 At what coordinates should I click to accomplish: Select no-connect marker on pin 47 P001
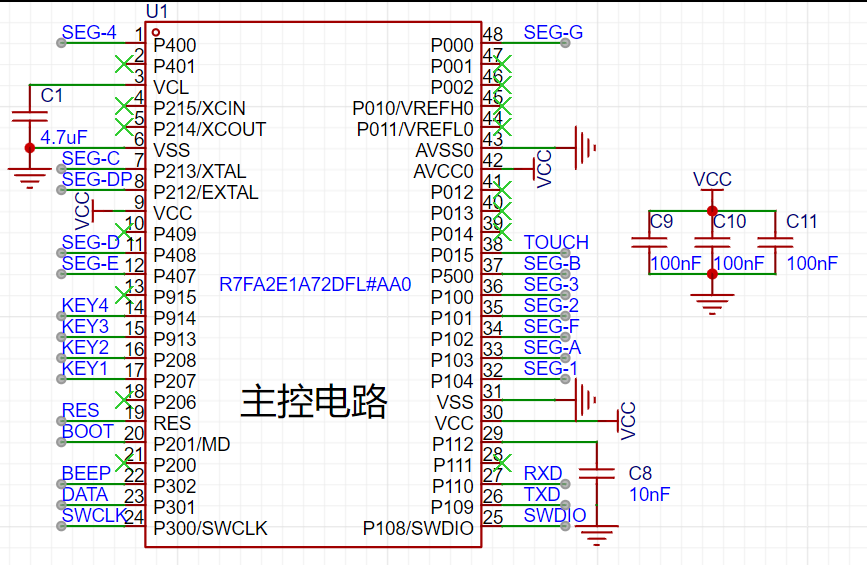(x=502, y=64)
